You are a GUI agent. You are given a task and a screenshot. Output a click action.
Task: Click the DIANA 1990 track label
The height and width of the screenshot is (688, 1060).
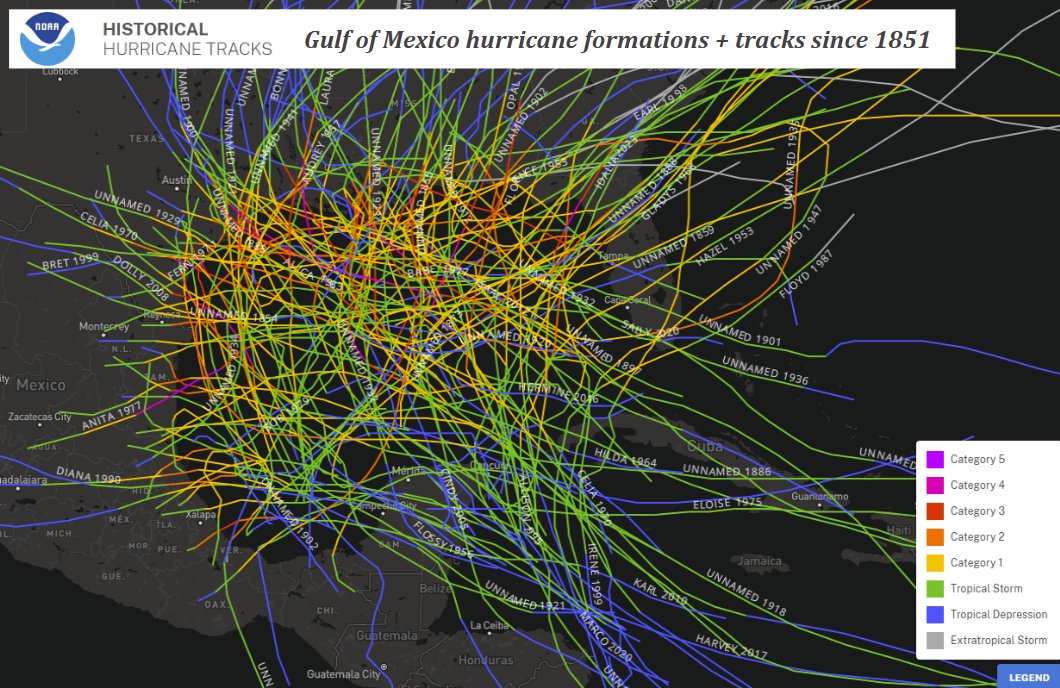click(x=88, y=475)
